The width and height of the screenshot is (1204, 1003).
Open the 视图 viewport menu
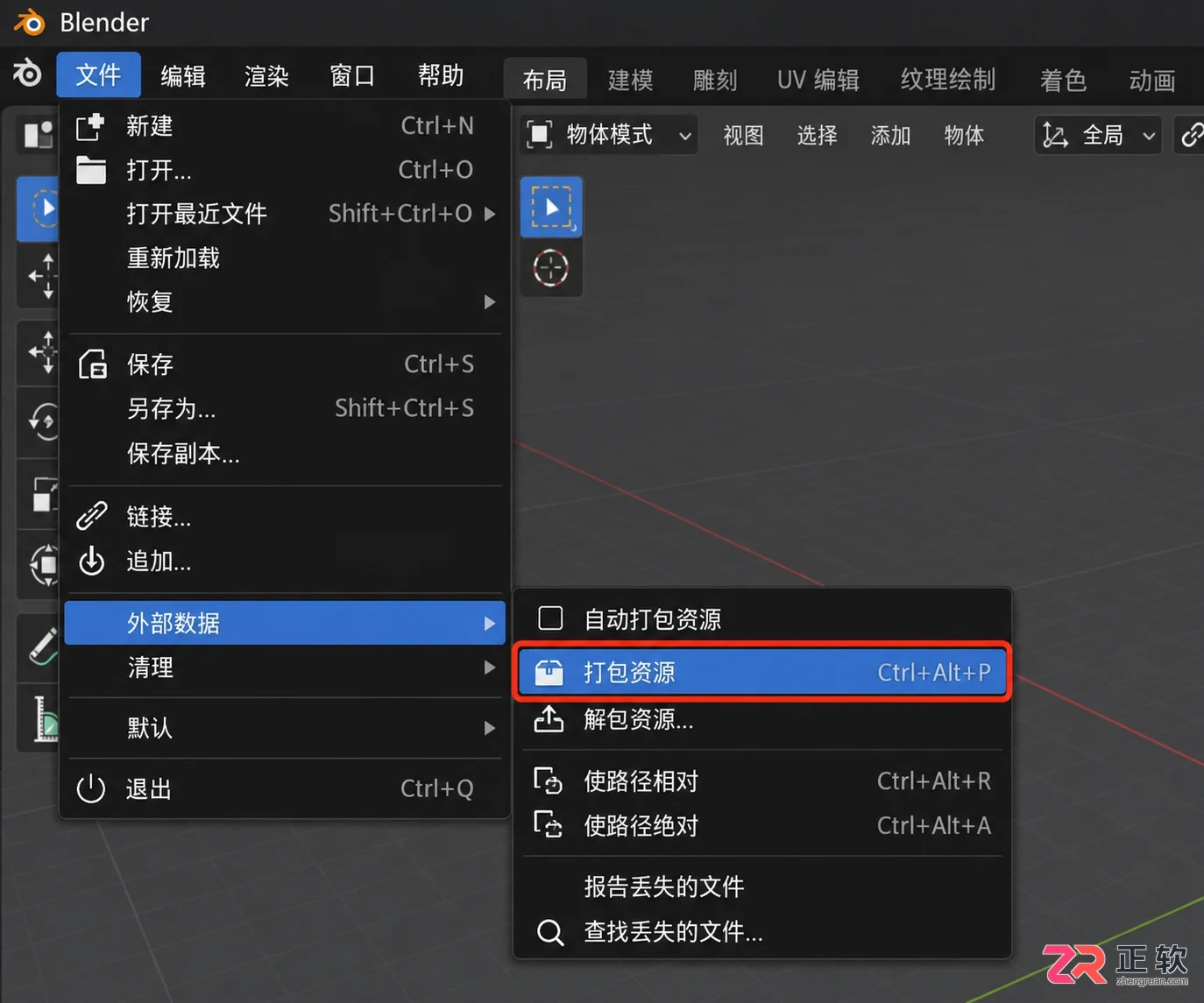(x=743, y=135)
